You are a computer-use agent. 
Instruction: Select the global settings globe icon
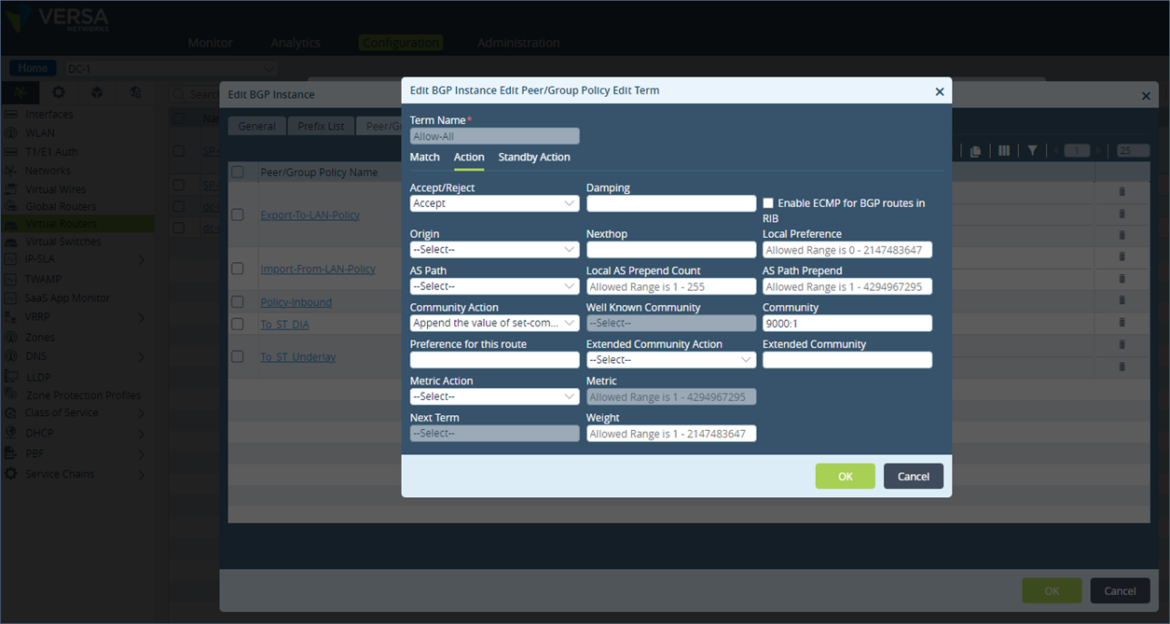coord(133,92)
